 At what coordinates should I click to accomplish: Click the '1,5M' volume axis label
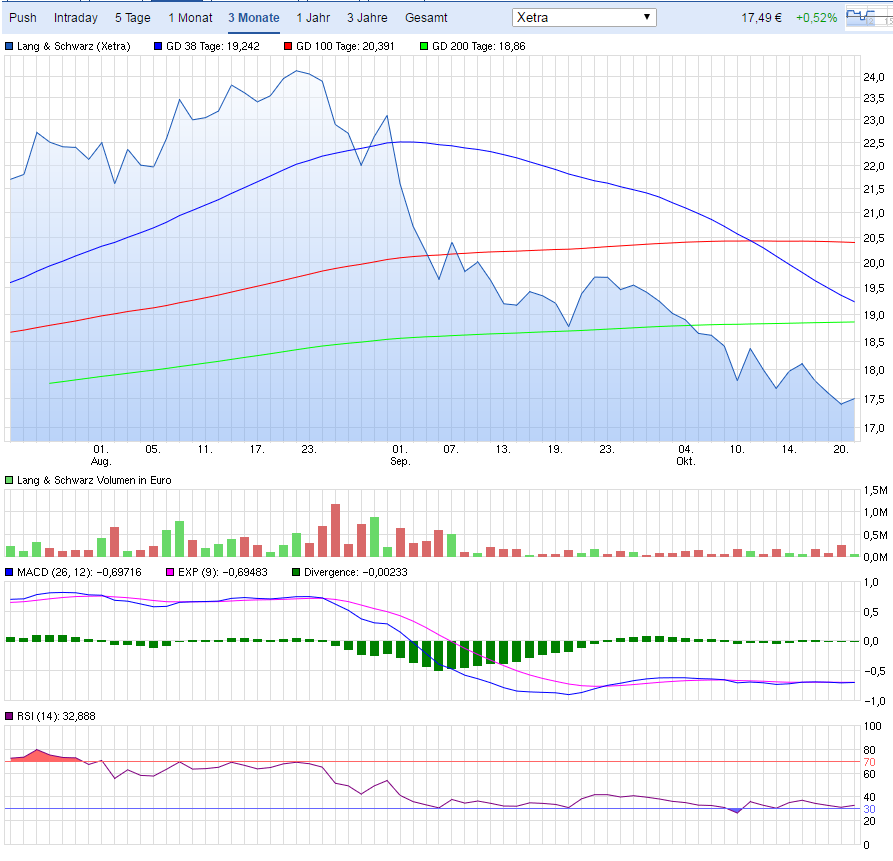pyautogui.click(x=875, y=490)
